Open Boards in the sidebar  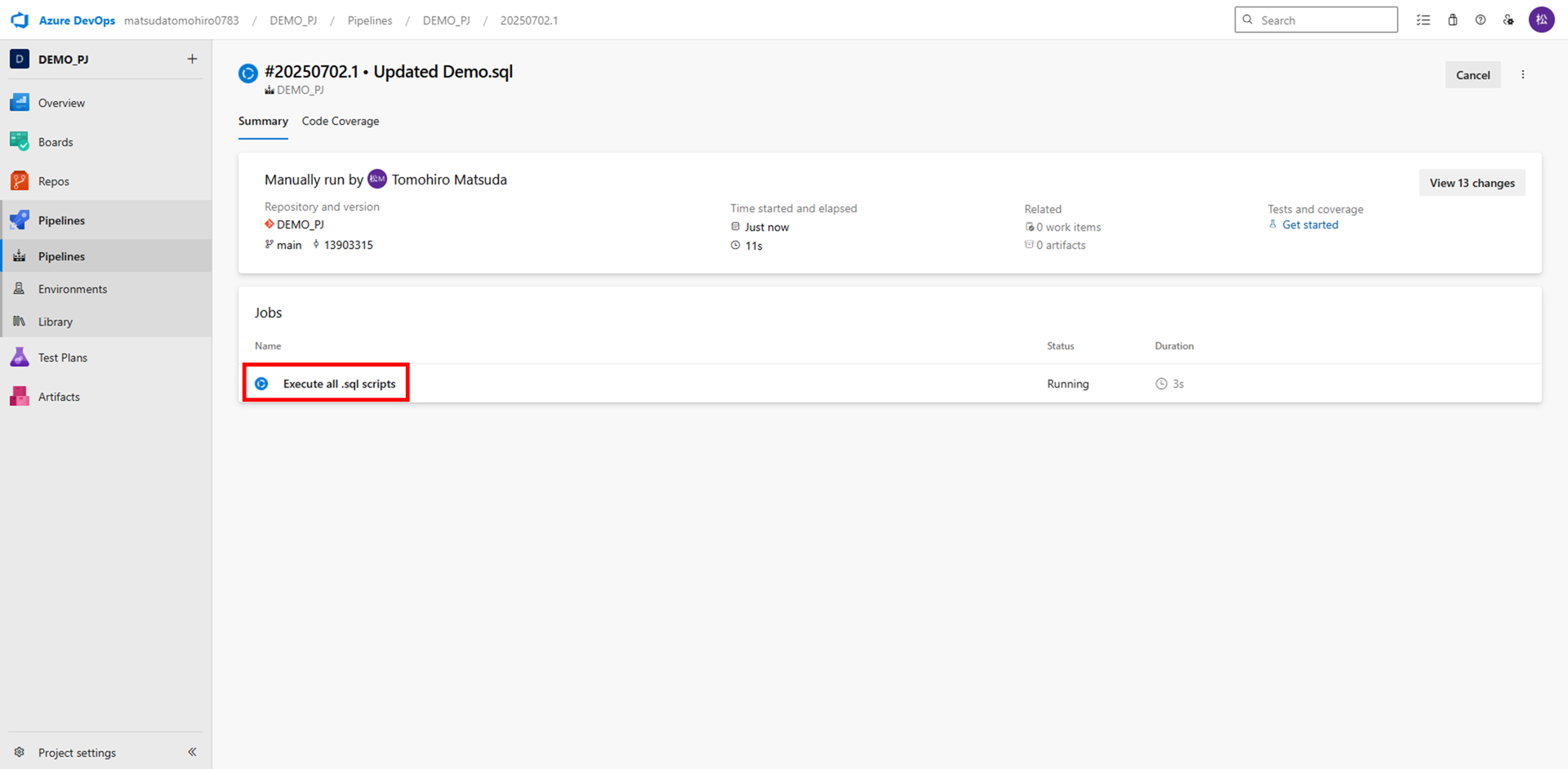click(106, 142)
